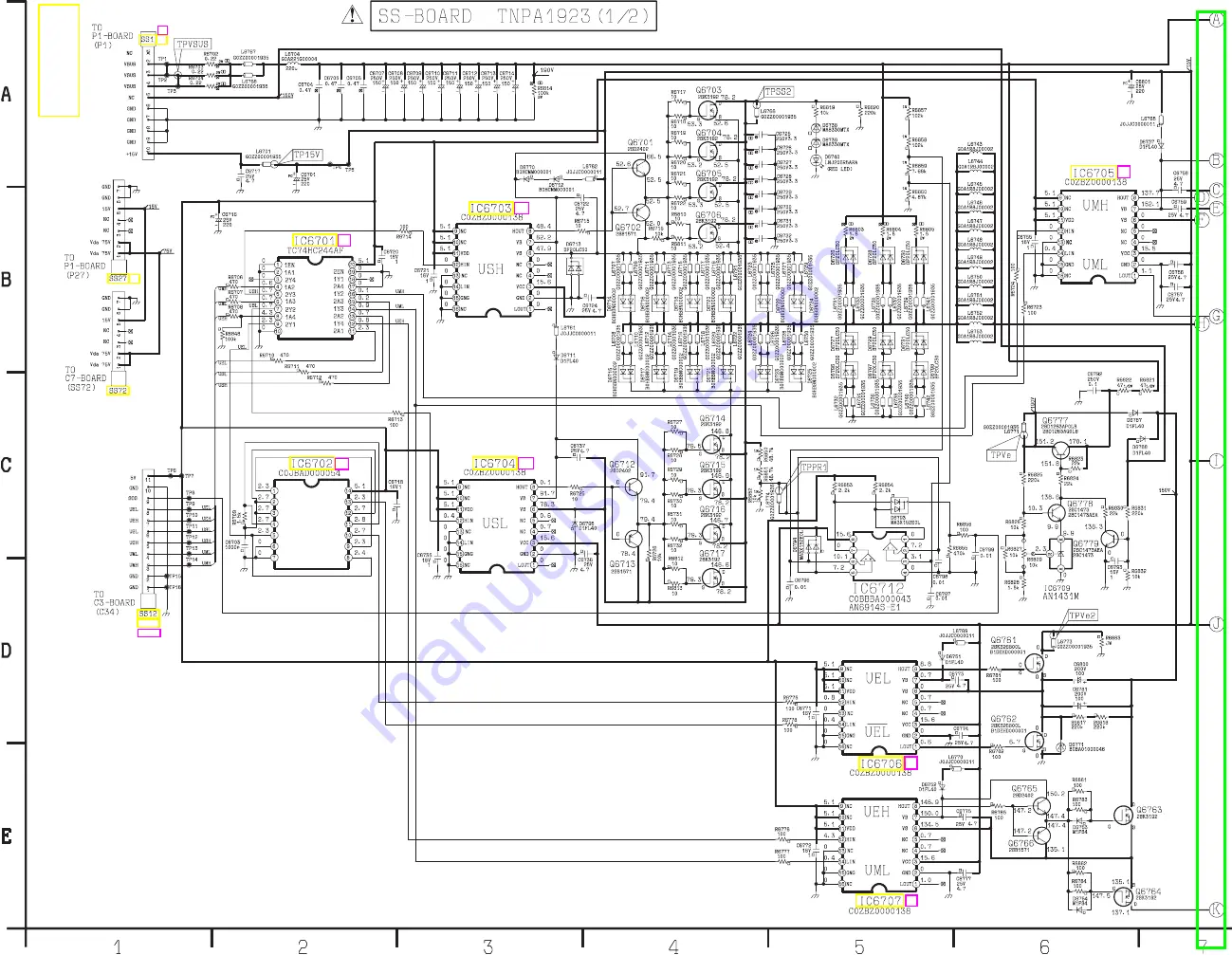Follow the SS72 connector link

pos(118,391)
